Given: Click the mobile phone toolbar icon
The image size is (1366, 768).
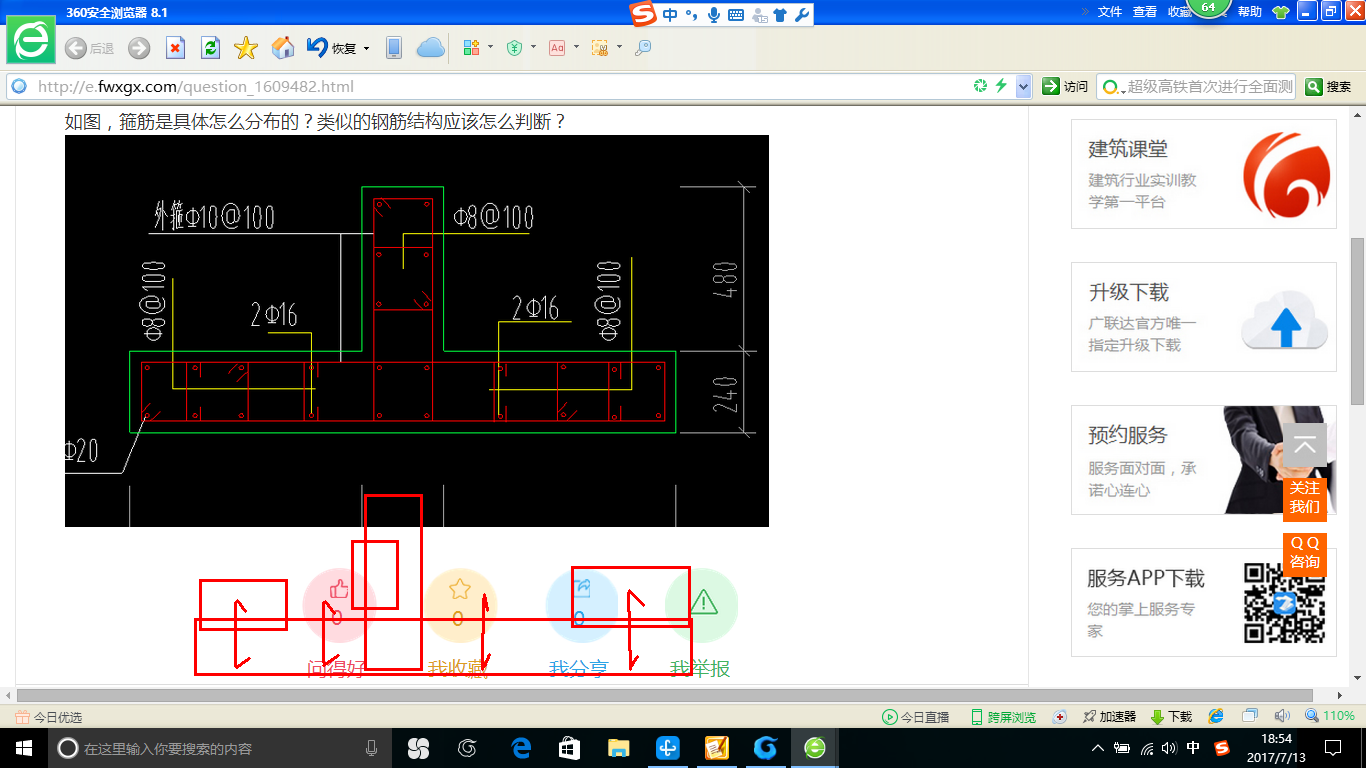Looking at the screenshot, I should click(x=394, y=48).
